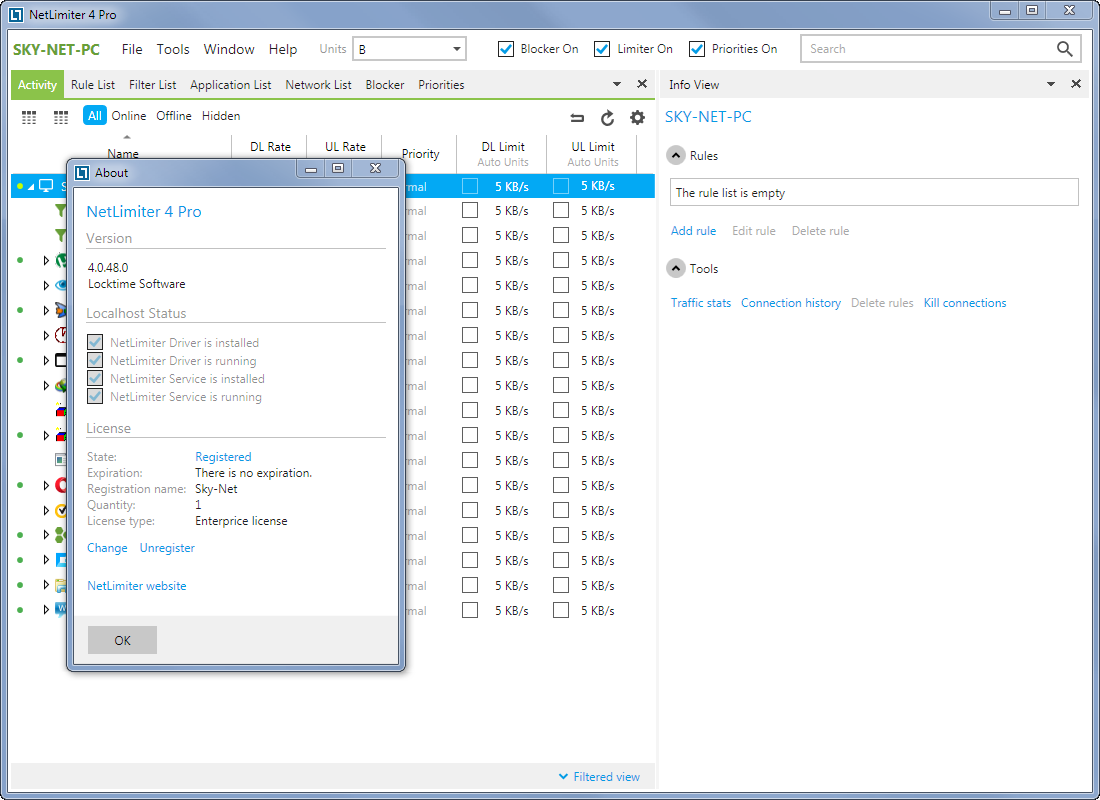Click the Unregister link
The width and height of the screenshot is (1100, 800).
click(167, 547)
